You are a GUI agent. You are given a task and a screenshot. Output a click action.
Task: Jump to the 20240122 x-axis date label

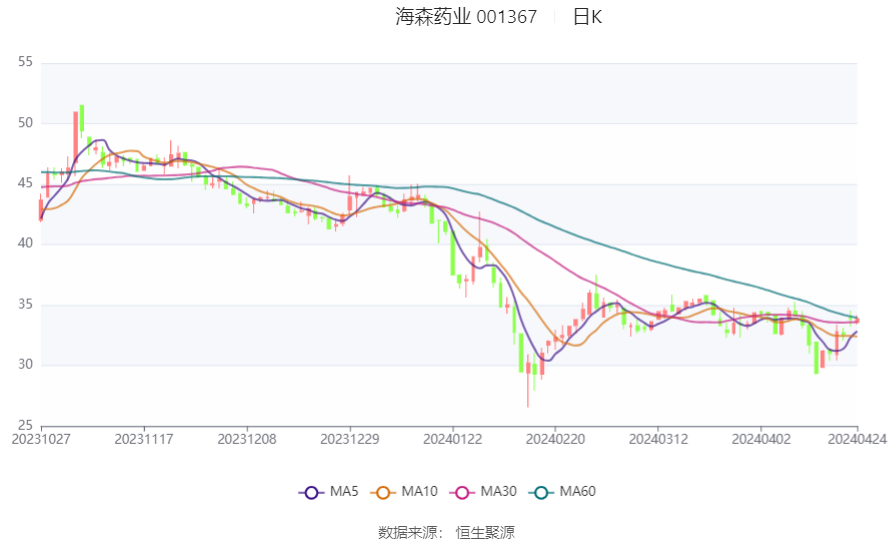tap(452, 438)
